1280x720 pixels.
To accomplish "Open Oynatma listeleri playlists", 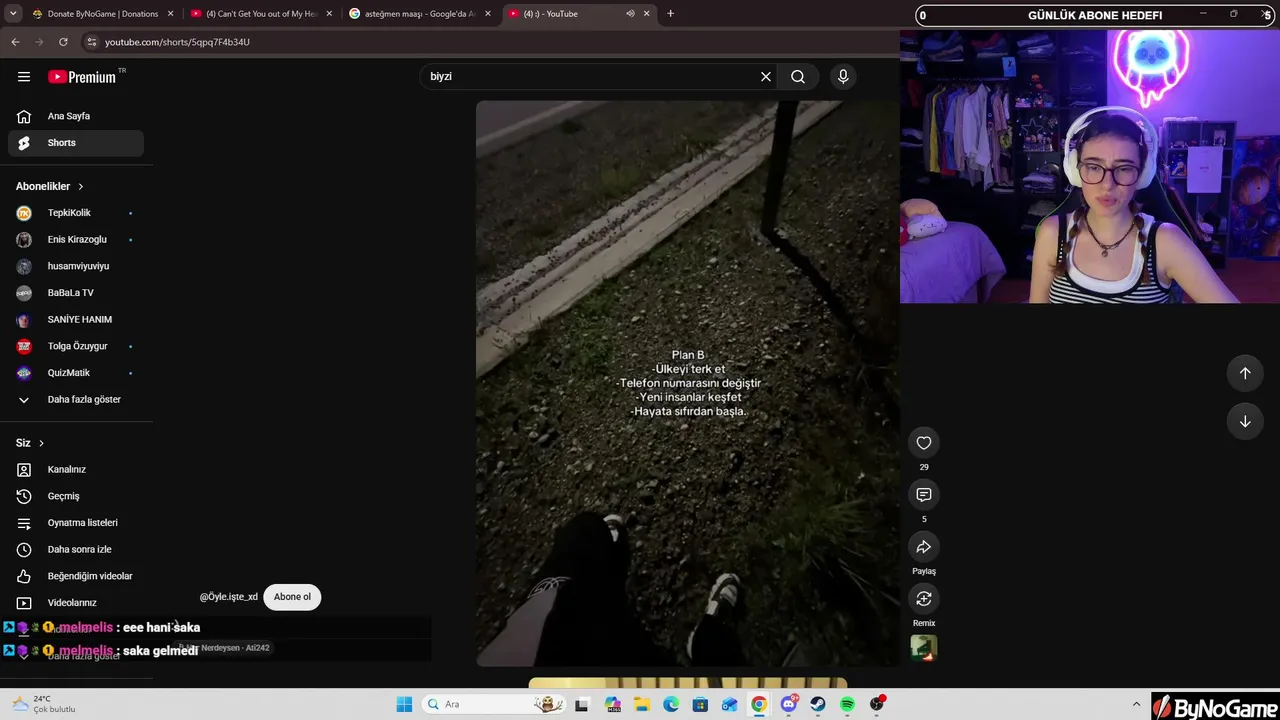I will click(76, 523).
